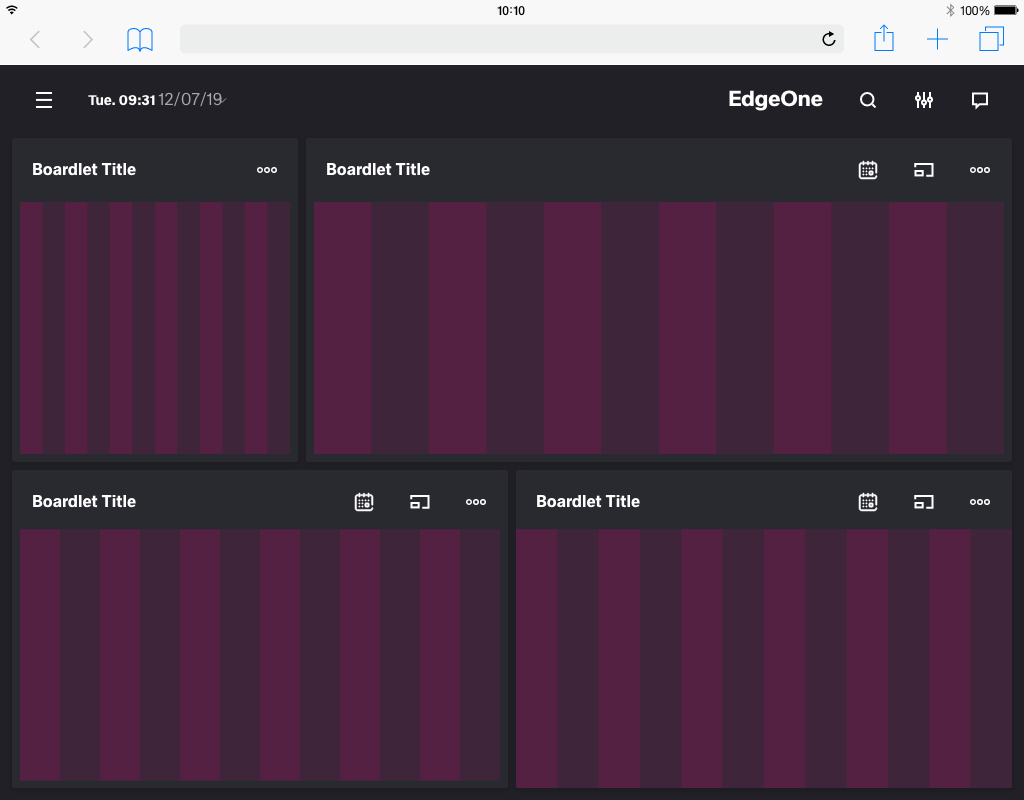Click cast screen icon in bottom-left boardlet
1024x800 pixels.
(x=420, y=502)
